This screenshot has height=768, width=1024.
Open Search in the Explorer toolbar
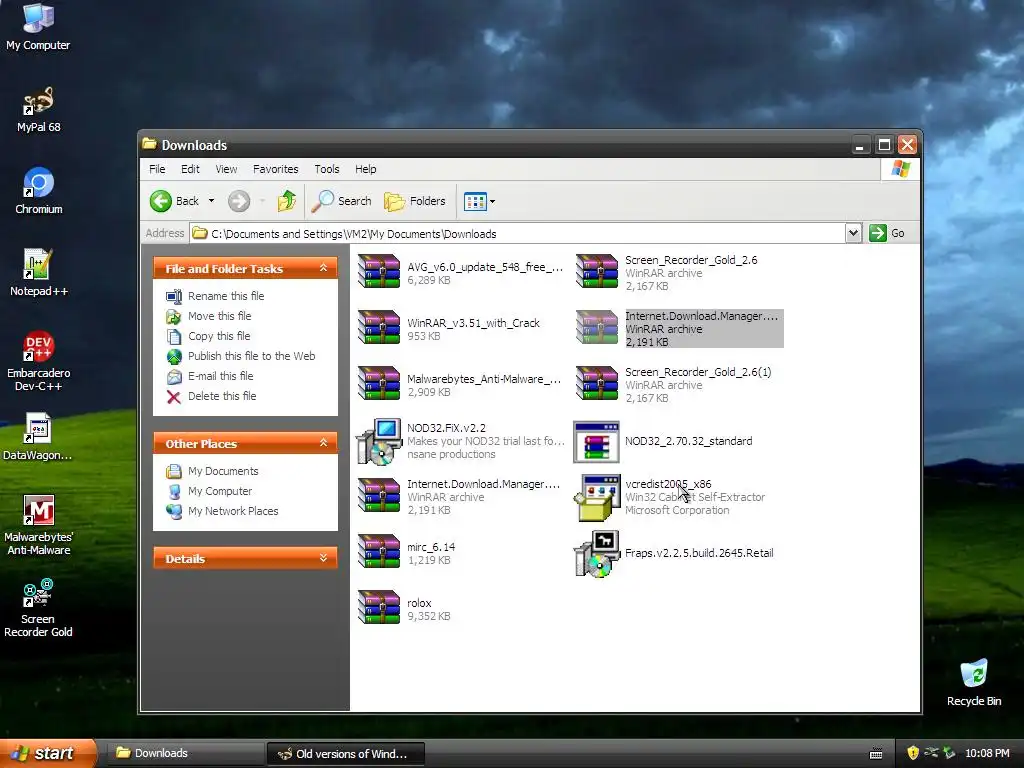pyautogui.click(x=342, y=201)
